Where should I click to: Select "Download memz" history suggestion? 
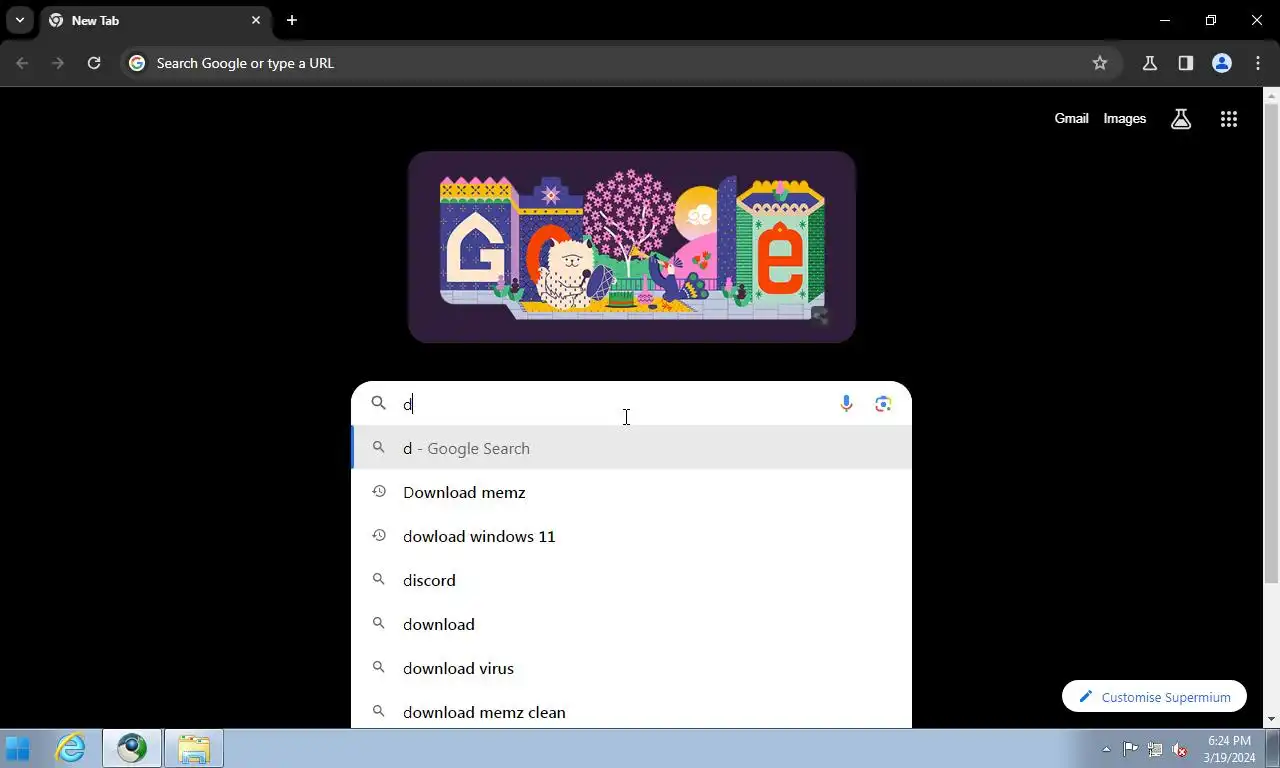[632, 492]
